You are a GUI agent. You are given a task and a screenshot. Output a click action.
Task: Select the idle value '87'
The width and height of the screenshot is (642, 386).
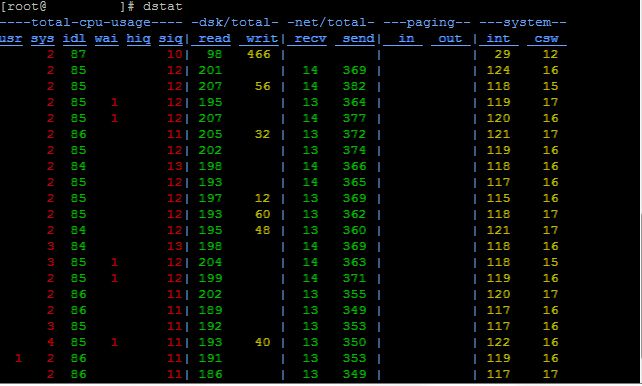79,54
